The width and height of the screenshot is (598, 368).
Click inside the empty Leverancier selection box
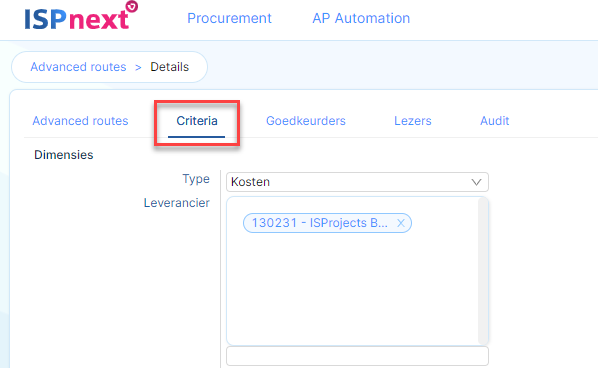[x=353, y=290]
